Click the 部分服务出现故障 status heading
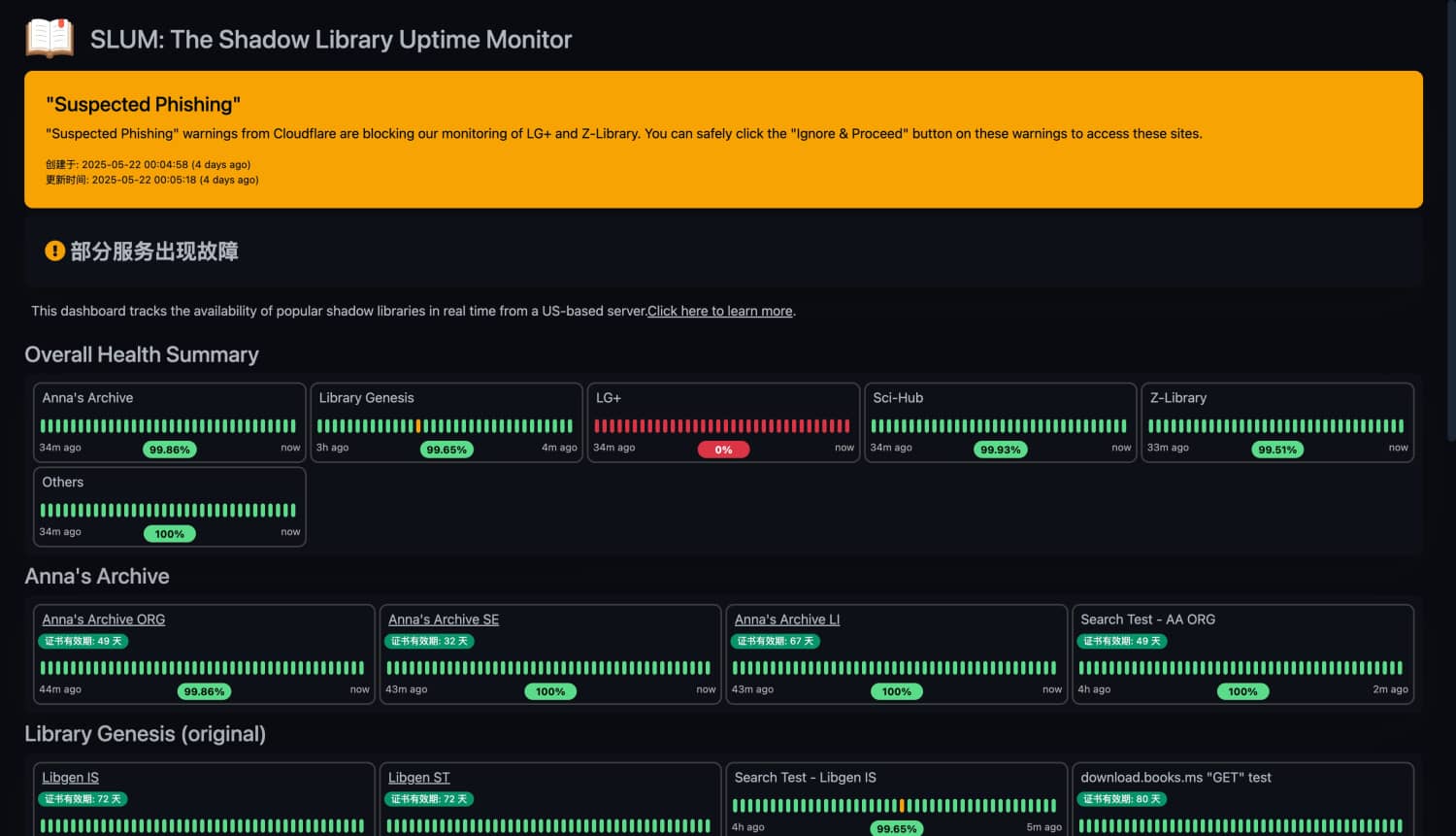The height and width of the screenshot is (836, 1456). point(154,251)
